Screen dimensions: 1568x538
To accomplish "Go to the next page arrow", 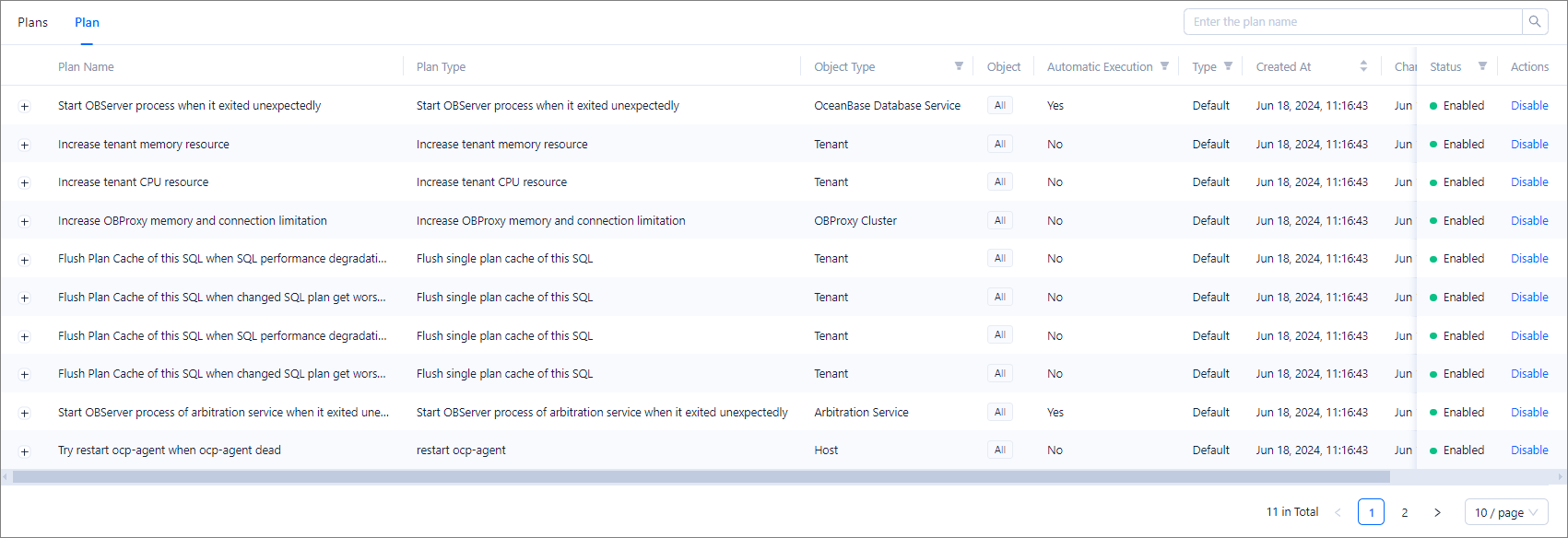I will coord(1437,512).
